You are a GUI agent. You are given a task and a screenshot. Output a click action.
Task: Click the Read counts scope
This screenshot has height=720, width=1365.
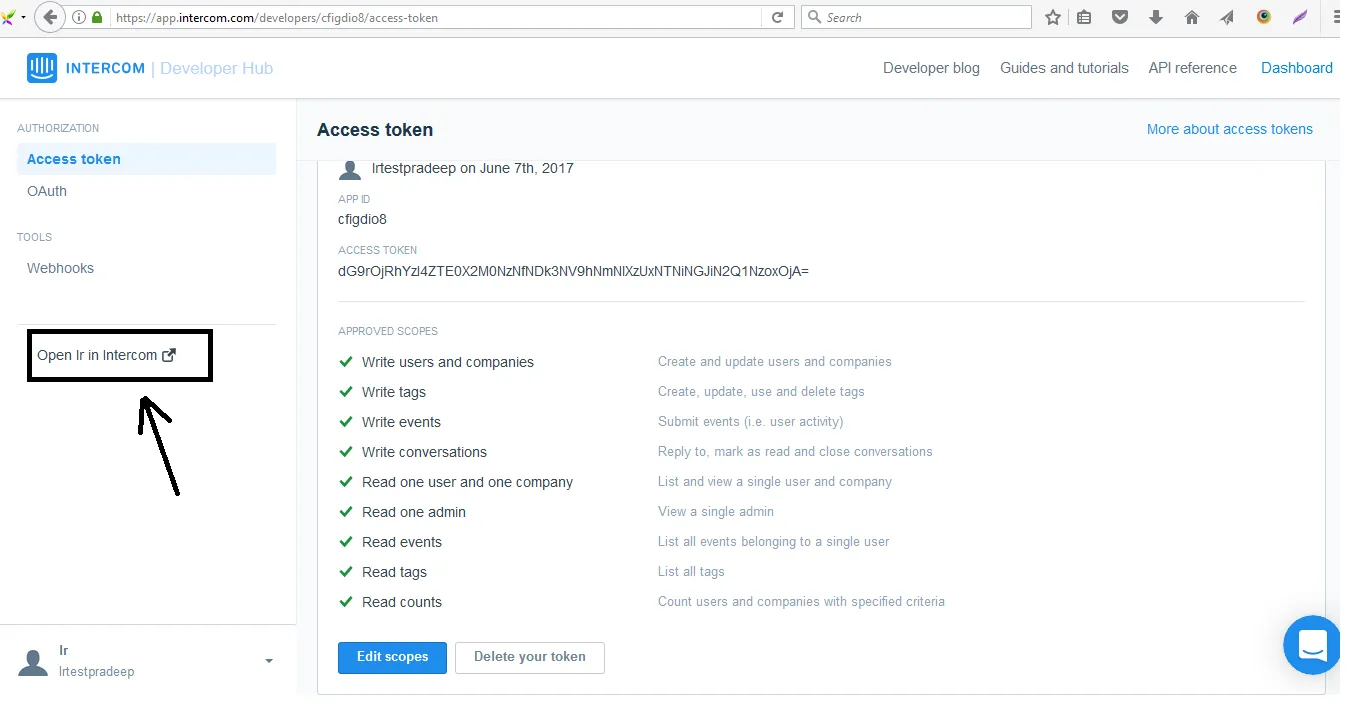(401, 602)
